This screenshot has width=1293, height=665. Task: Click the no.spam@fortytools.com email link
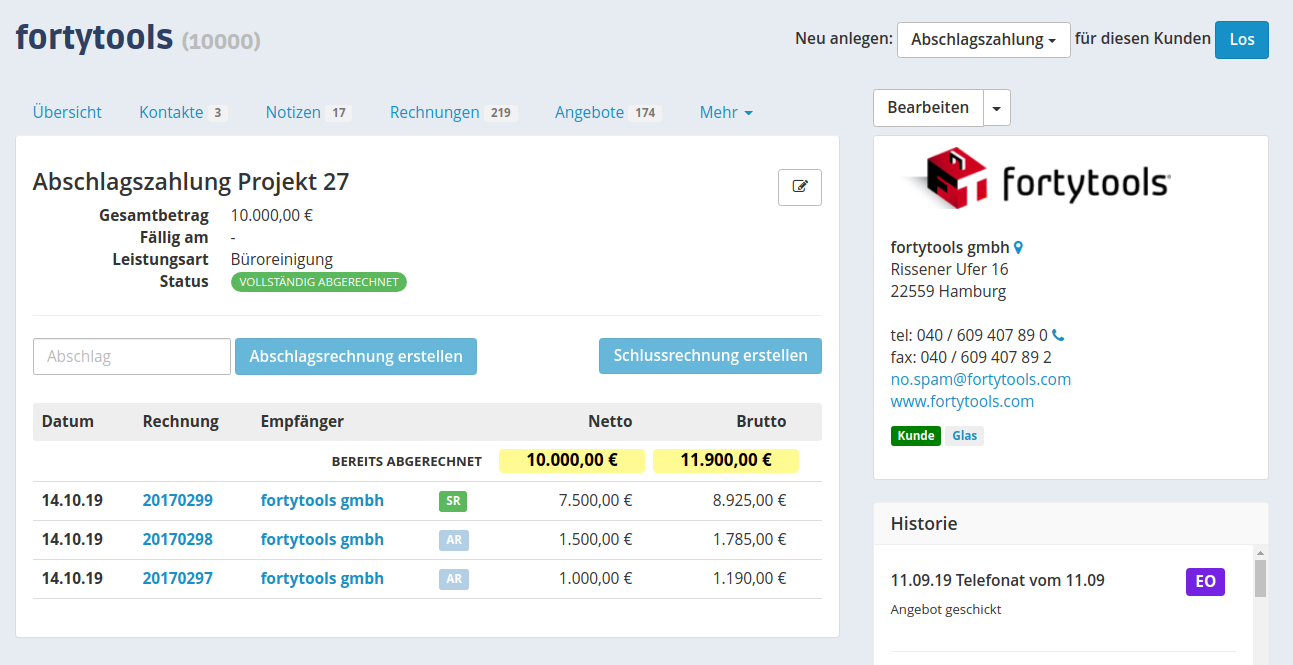click(x=981, y=380)
